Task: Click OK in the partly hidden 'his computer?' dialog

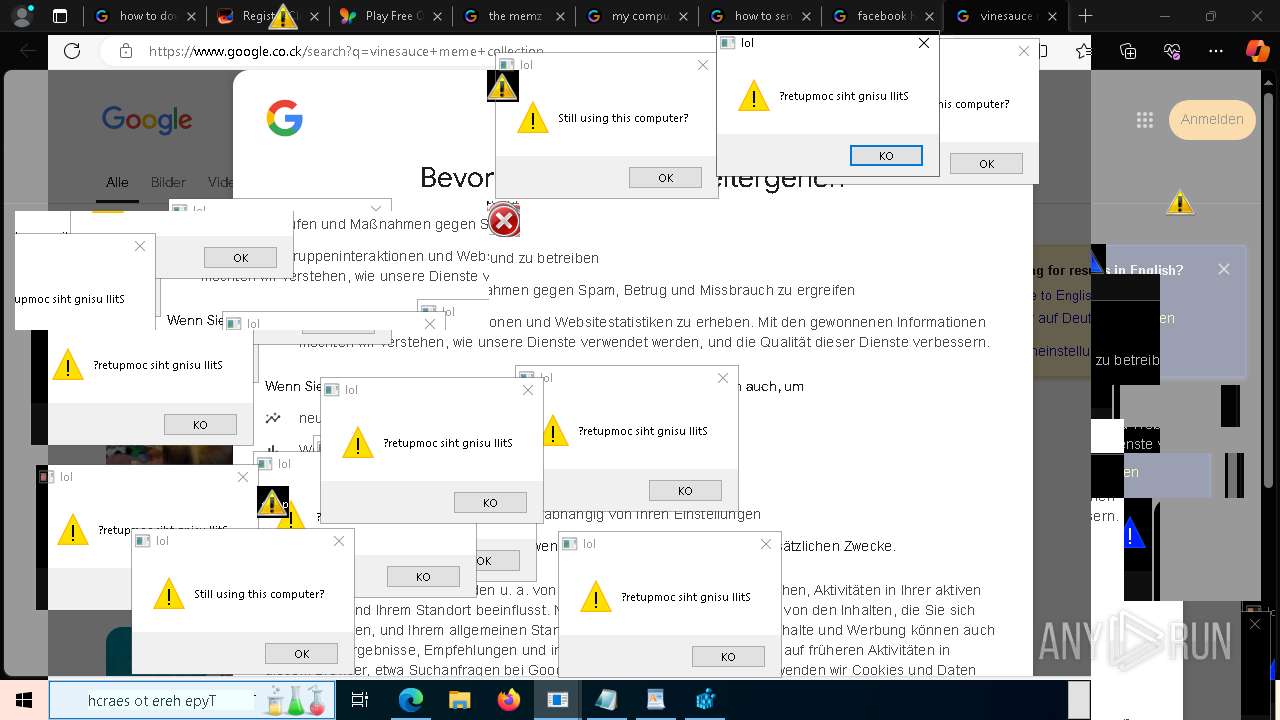Action: [x=986, y=163]
